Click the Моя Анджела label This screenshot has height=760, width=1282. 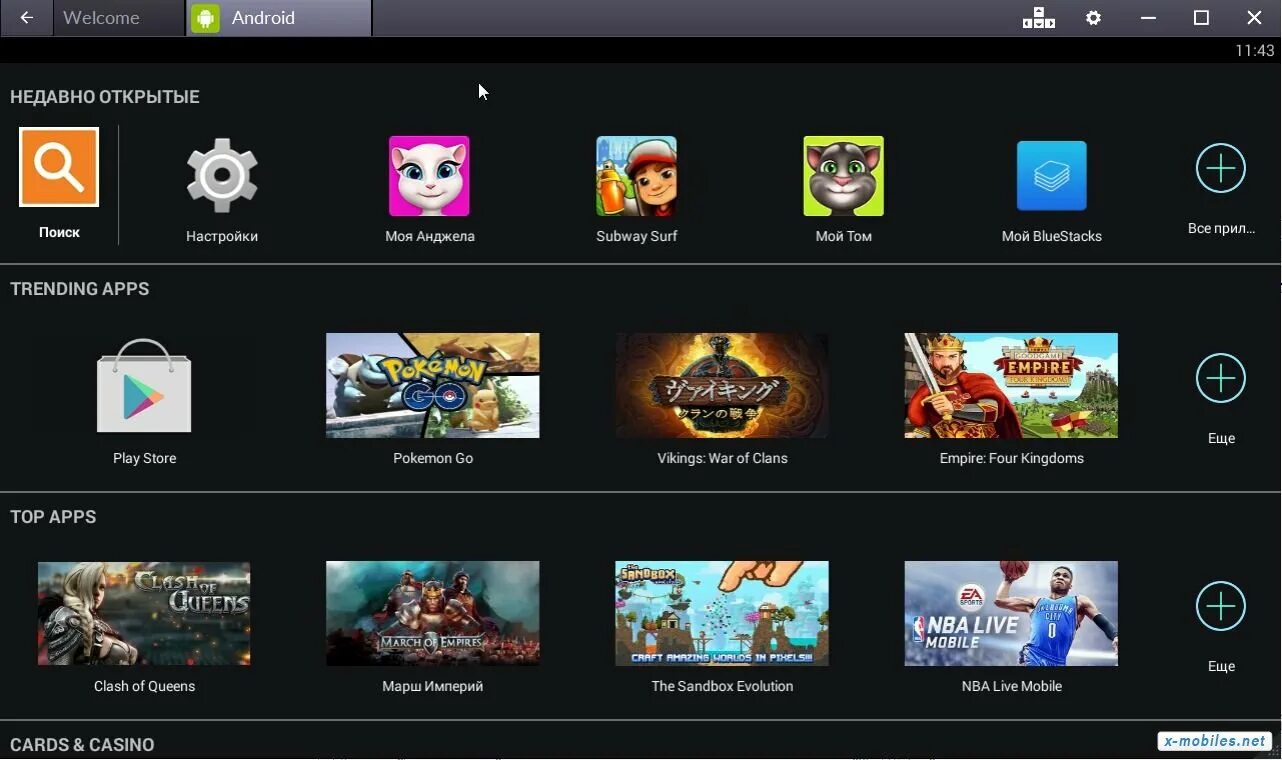pyautogui.click(x=430, y=237)
